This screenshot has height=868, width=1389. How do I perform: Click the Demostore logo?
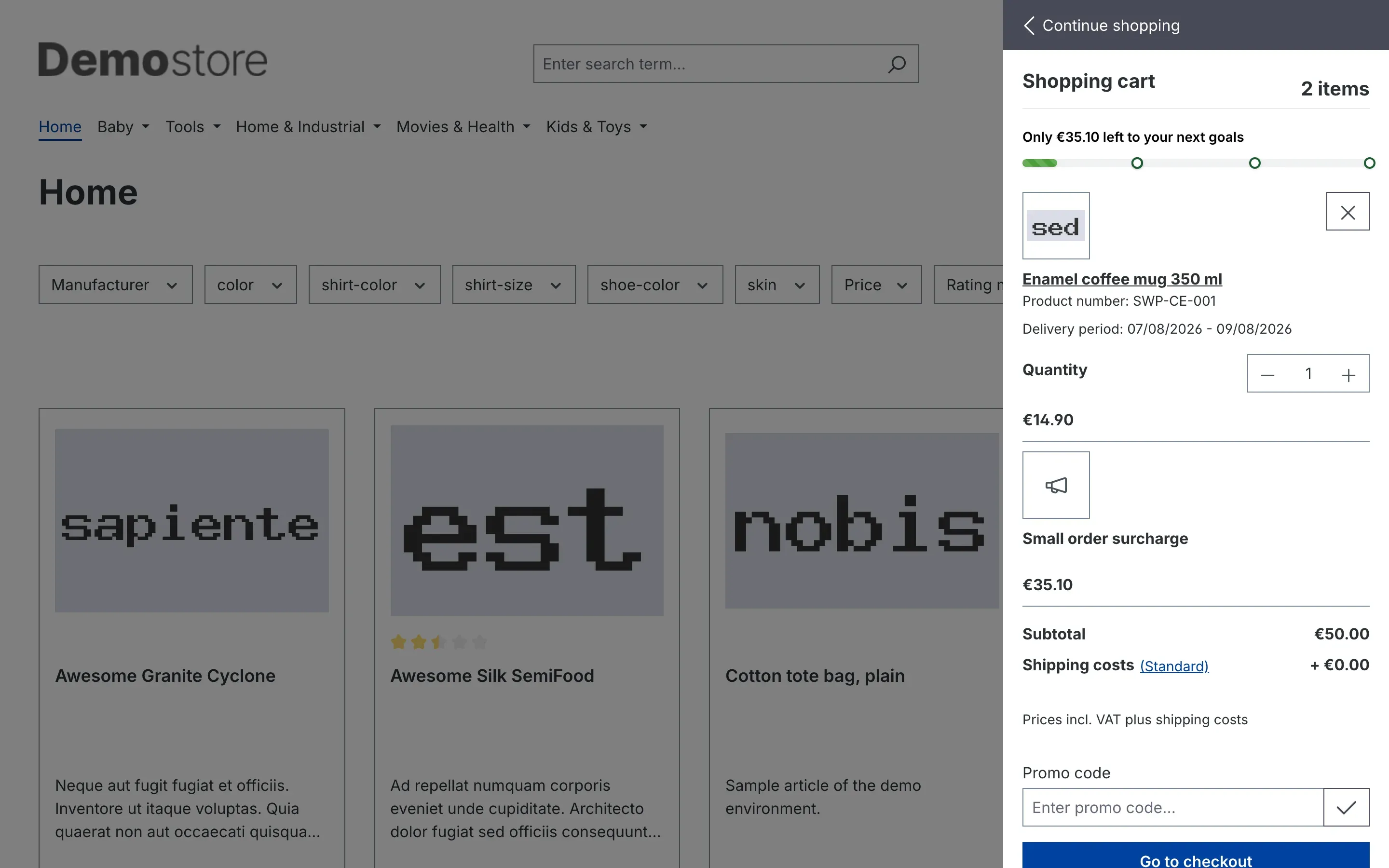pos(153,60)
